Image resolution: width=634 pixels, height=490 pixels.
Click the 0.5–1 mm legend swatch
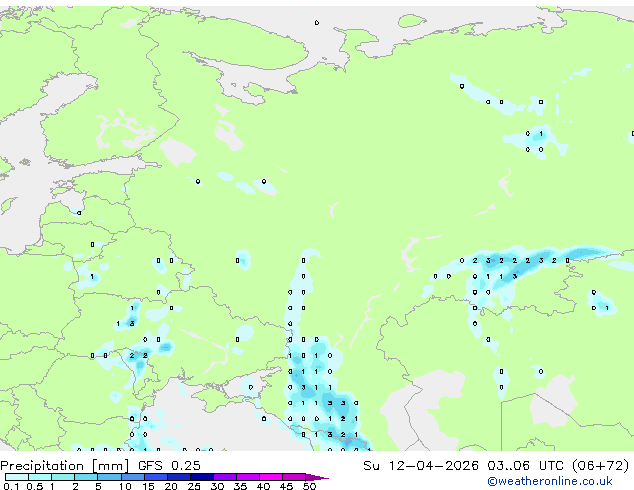point(40,477)
